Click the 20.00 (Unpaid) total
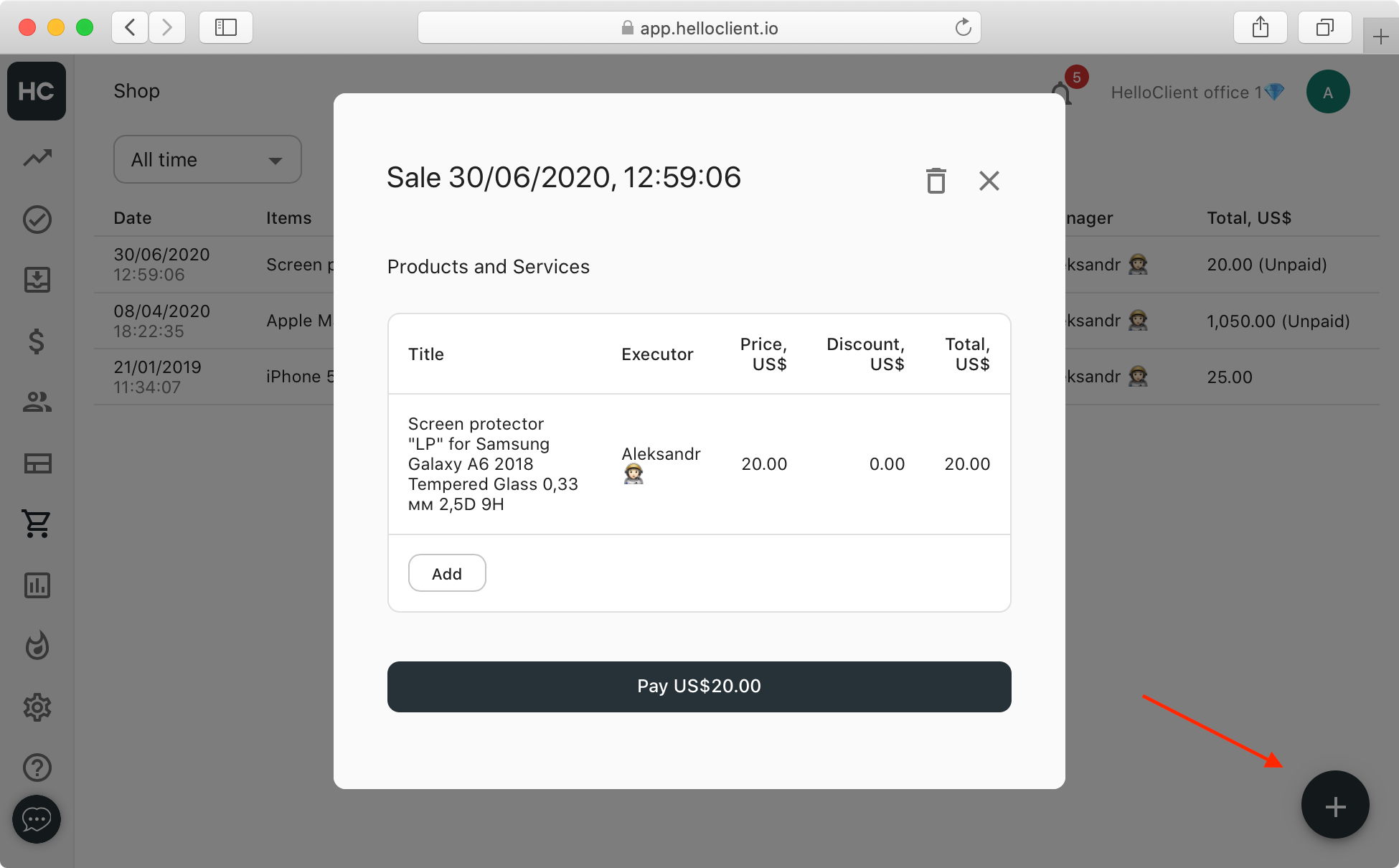 click(x=1266, y=265)
